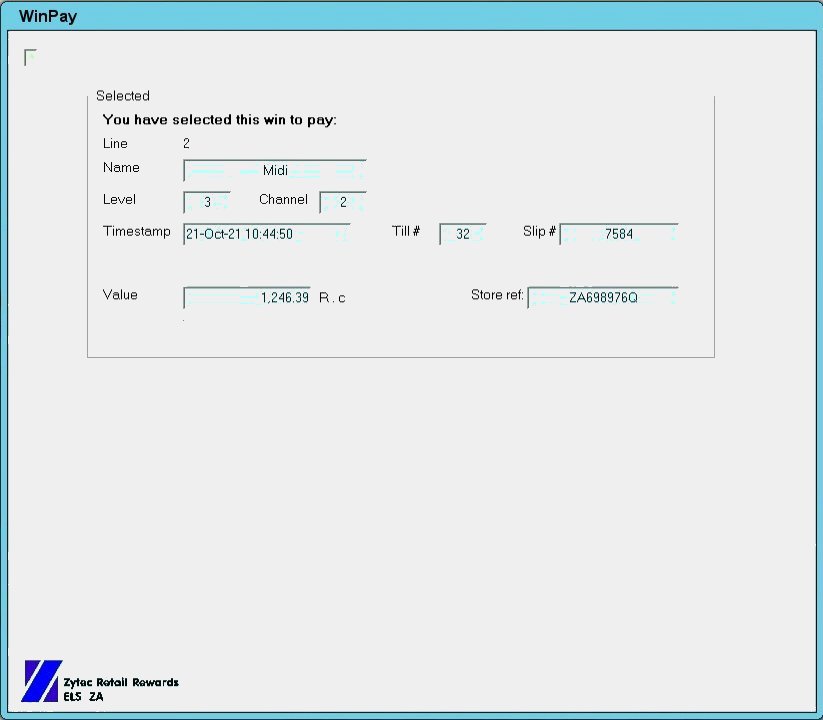Click the 'You have selected this win' heading
This screenshot has width=823, height=720.
coord(219,120)
